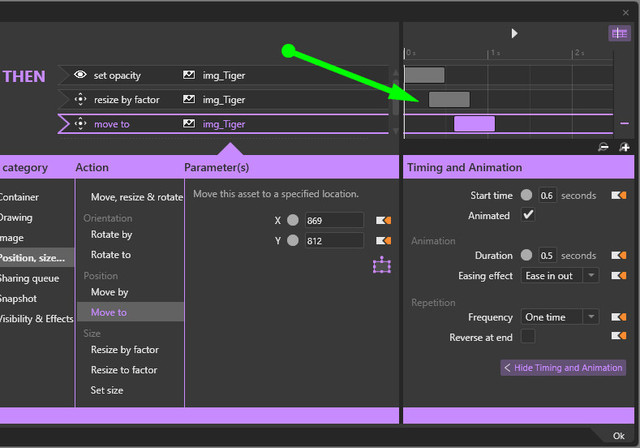640x448 pixels.
Task: Zoom out the timeline
Action: tap(603, 147)
